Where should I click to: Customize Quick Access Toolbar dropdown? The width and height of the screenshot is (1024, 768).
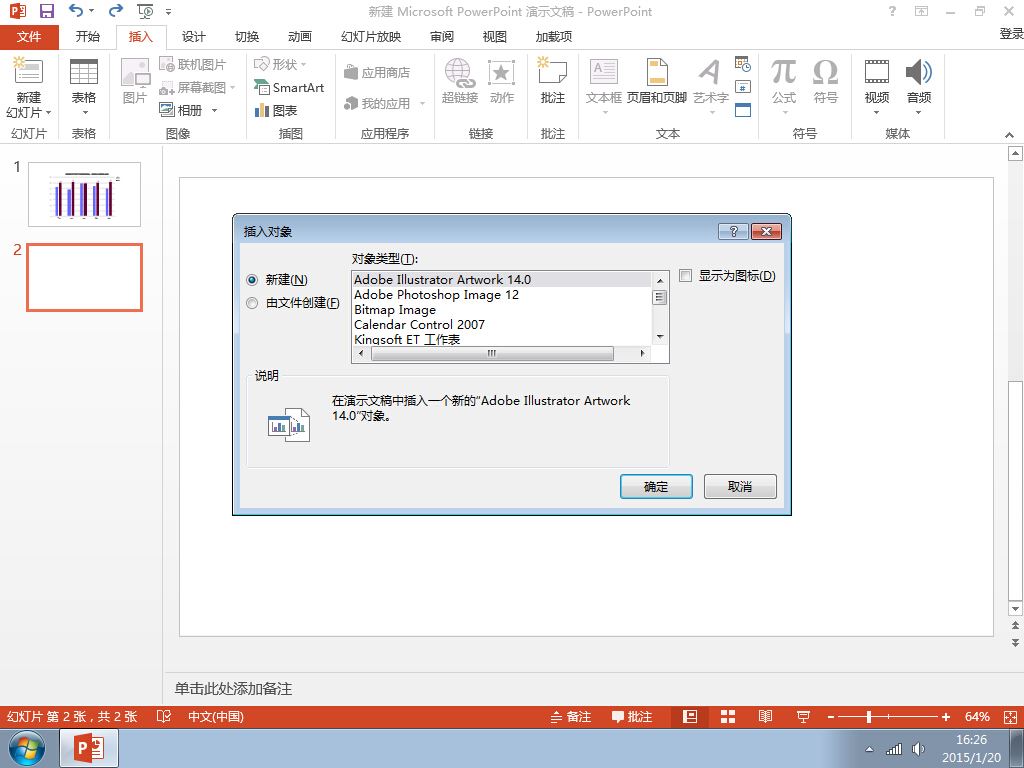(168, 12)
